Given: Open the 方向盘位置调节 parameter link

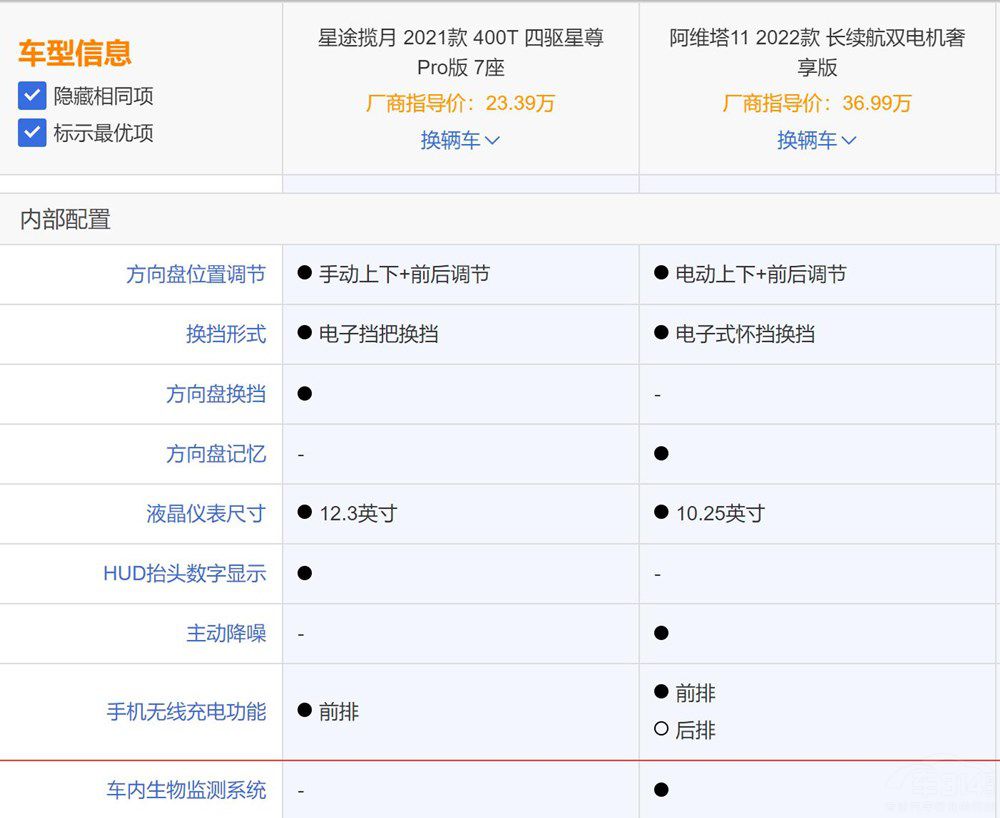Looking at the screenshot, I should (196, 274).
